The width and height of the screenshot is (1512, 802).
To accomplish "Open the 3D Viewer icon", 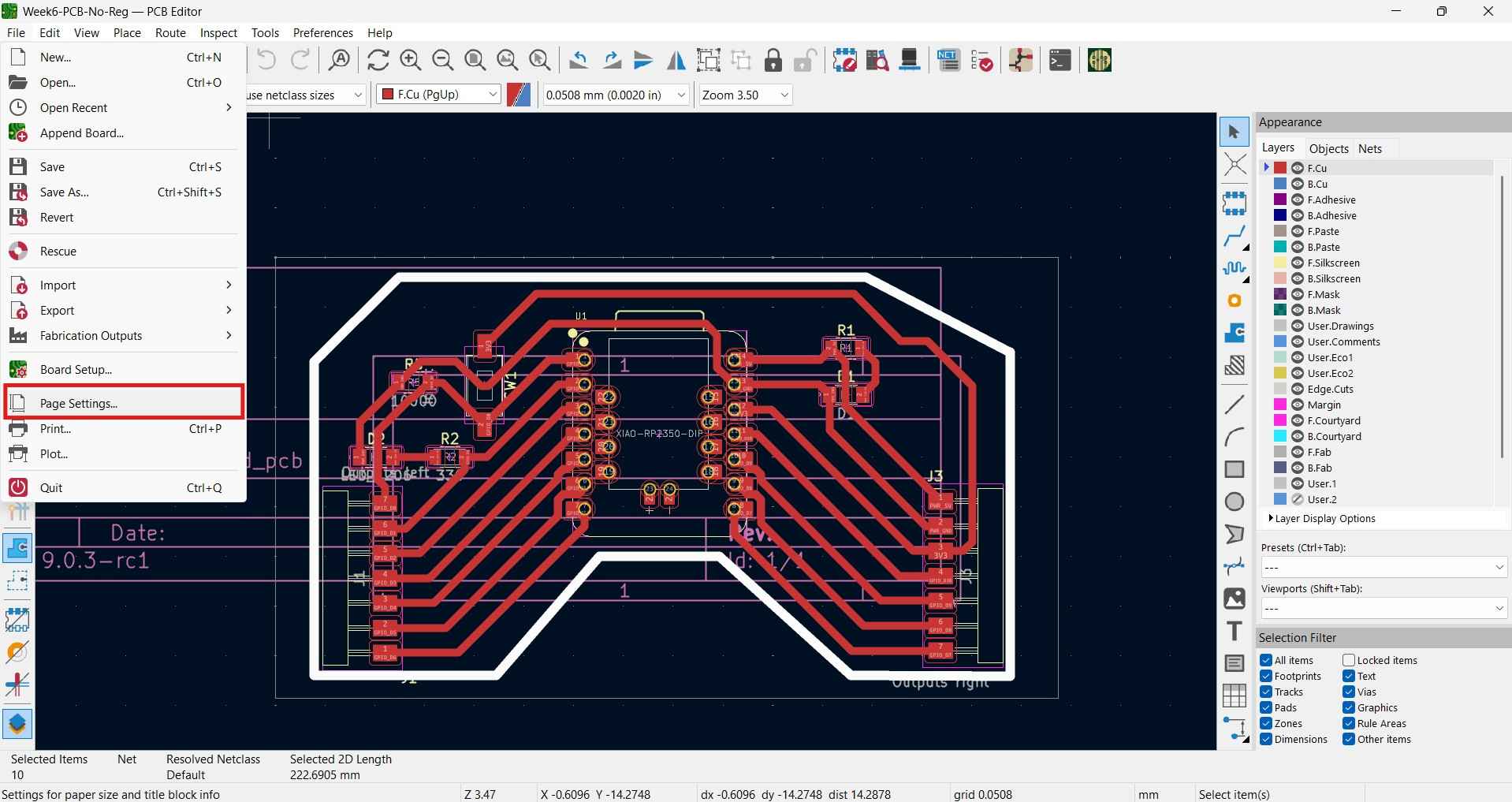I will coord(910,60).
